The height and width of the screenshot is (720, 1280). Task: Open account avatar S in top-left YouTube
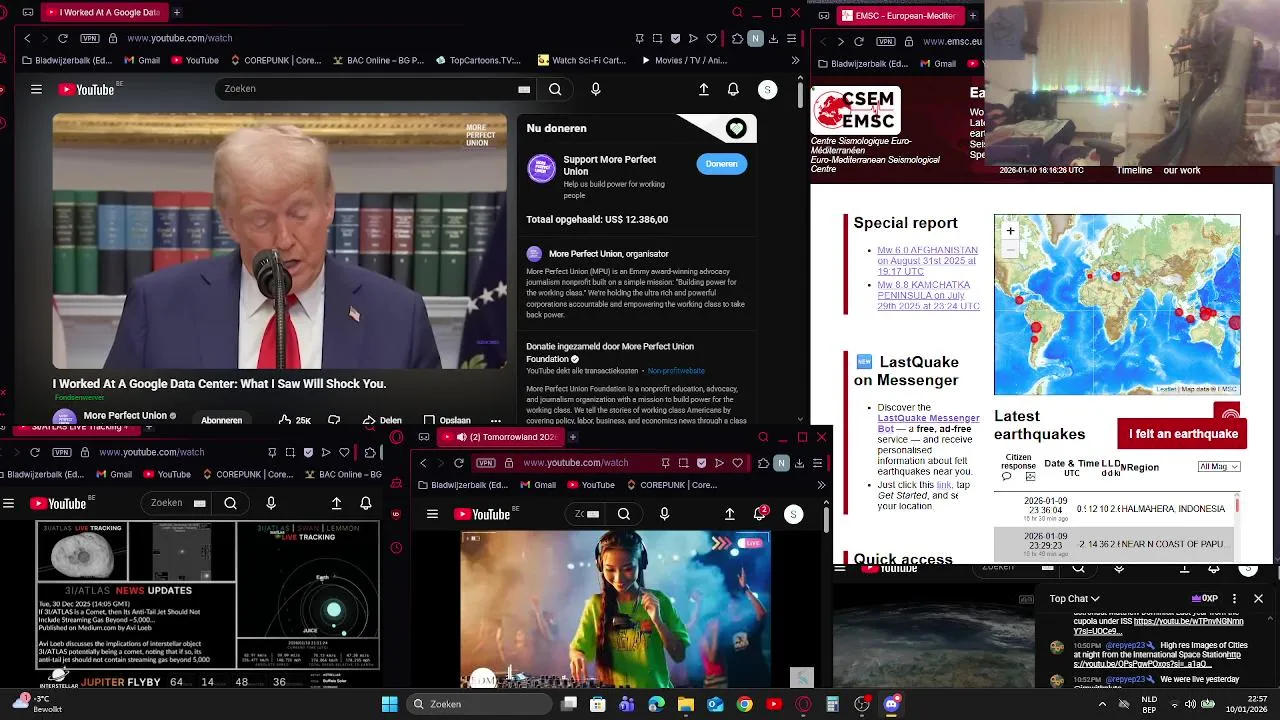(x=767, y=89)
